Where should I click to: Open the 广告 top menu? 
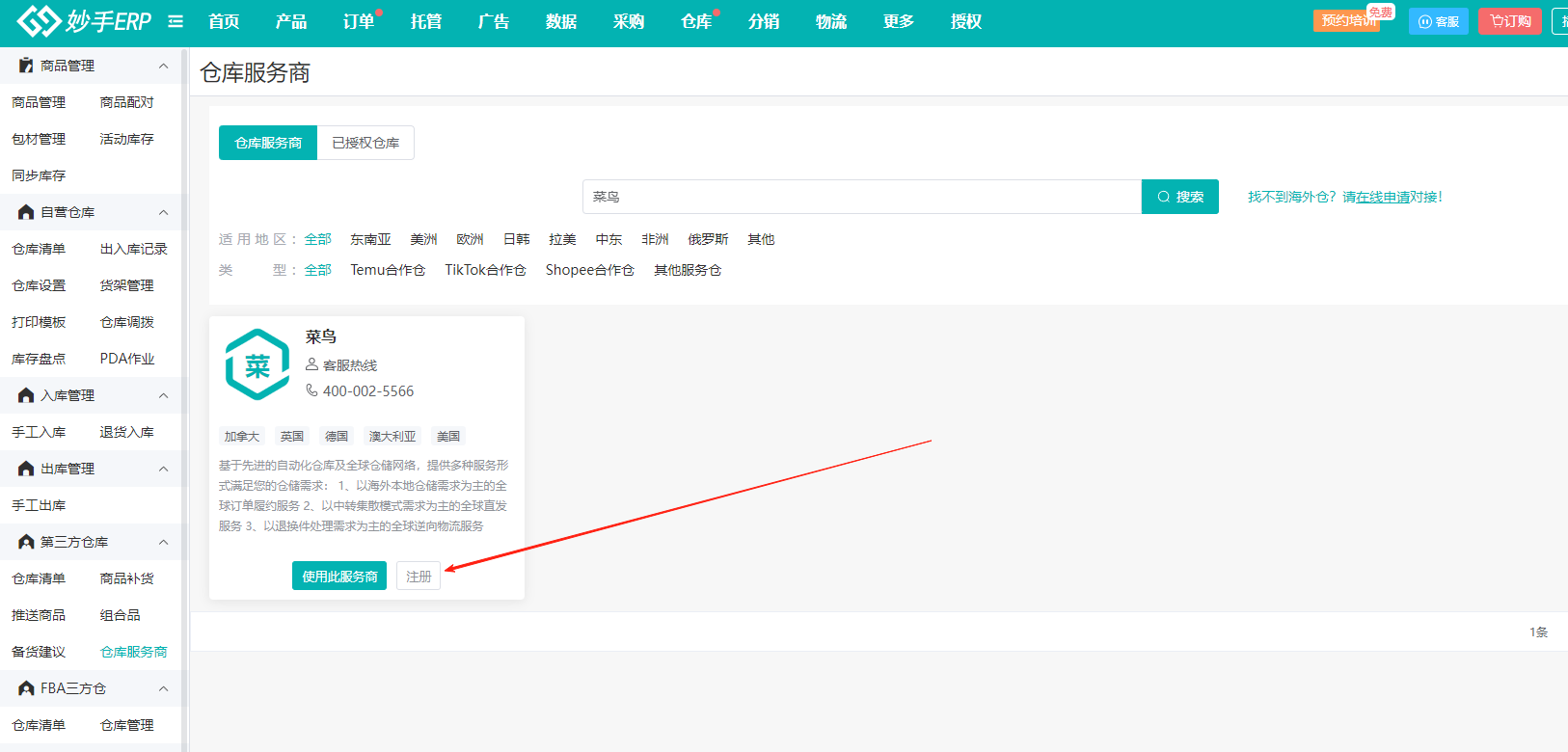[494, 21]
